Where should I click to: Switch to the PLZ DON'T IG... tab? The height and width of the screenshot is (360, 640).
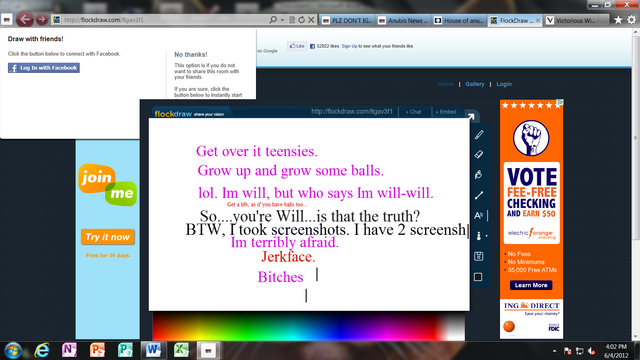347,20
